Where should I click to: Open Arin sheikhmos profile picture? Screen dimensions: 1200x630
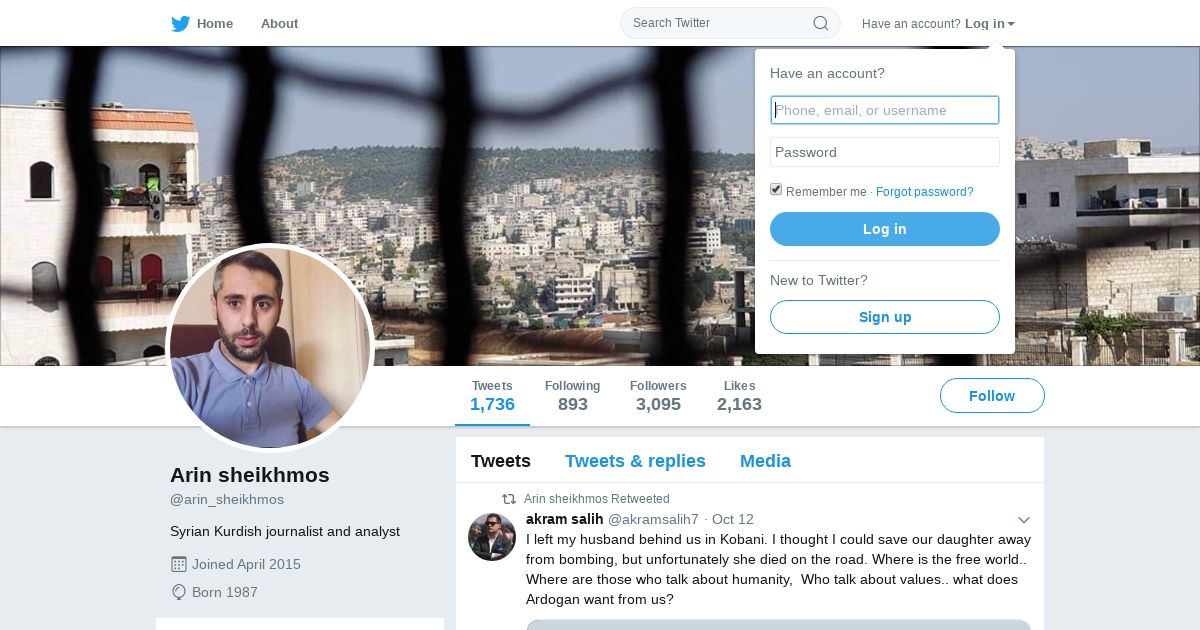[x=270, y=348]
